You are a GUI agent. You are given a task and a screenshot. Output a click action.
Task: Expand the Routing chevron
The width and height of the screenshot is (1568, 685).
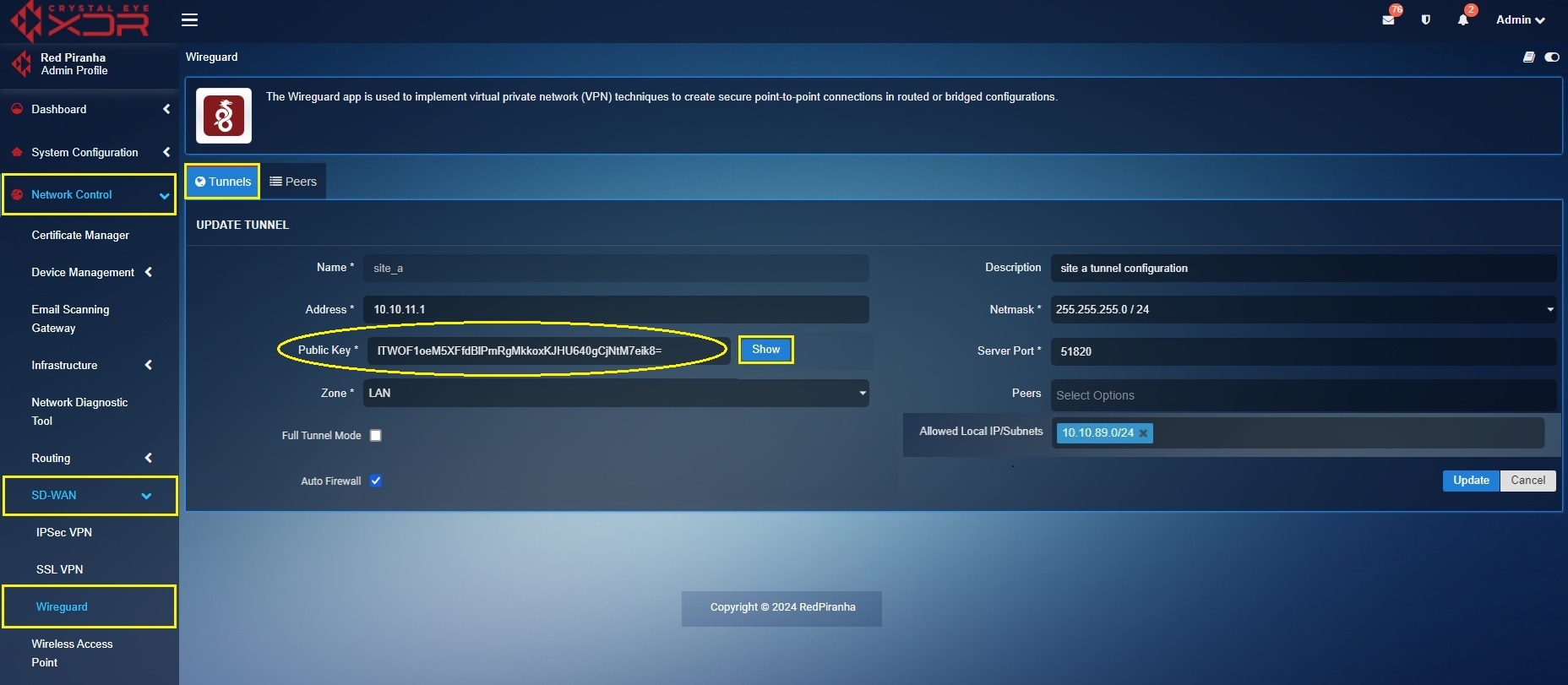click(x=149, y=458)
